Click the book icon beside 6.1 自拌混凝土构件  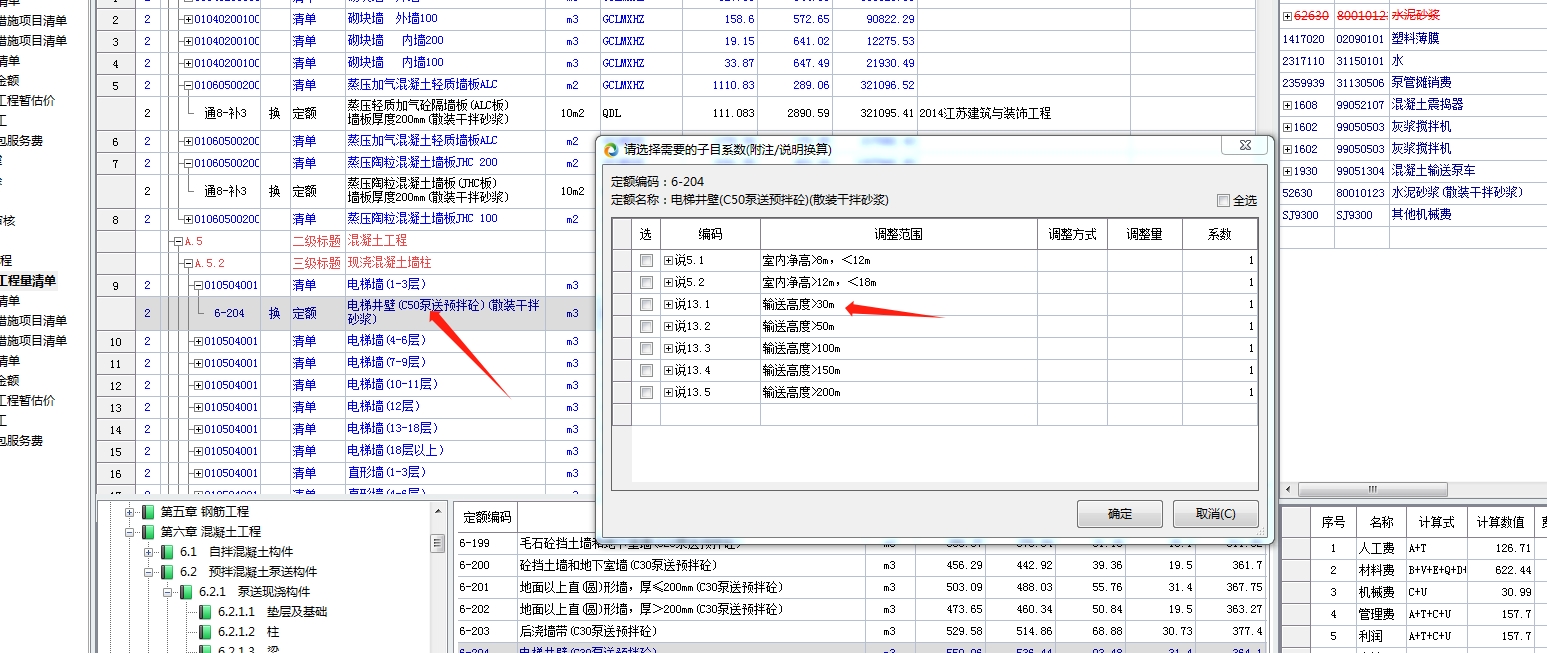click(167, 551)
